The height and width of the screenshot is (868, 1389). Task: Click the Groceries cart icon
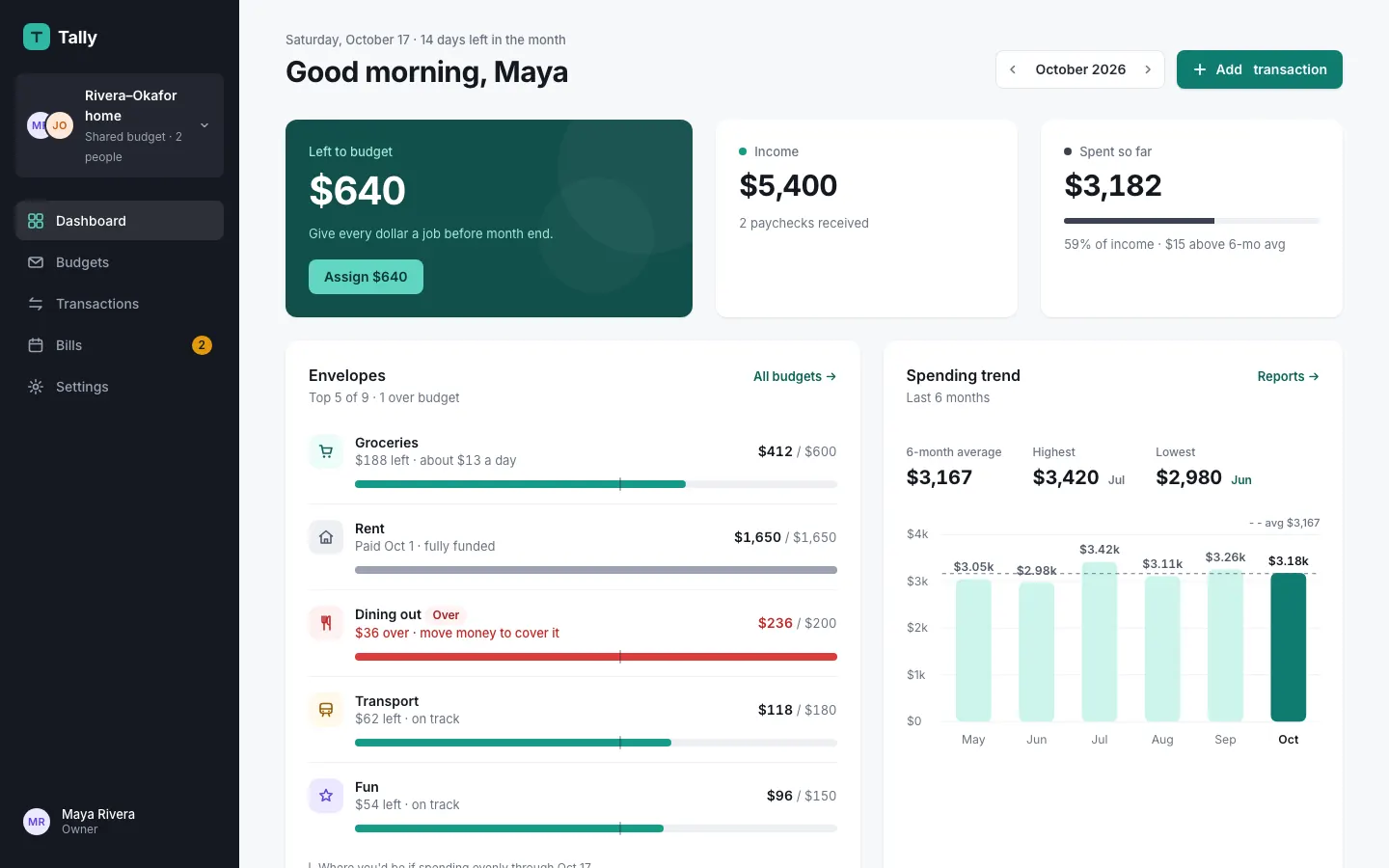[326, 451]
